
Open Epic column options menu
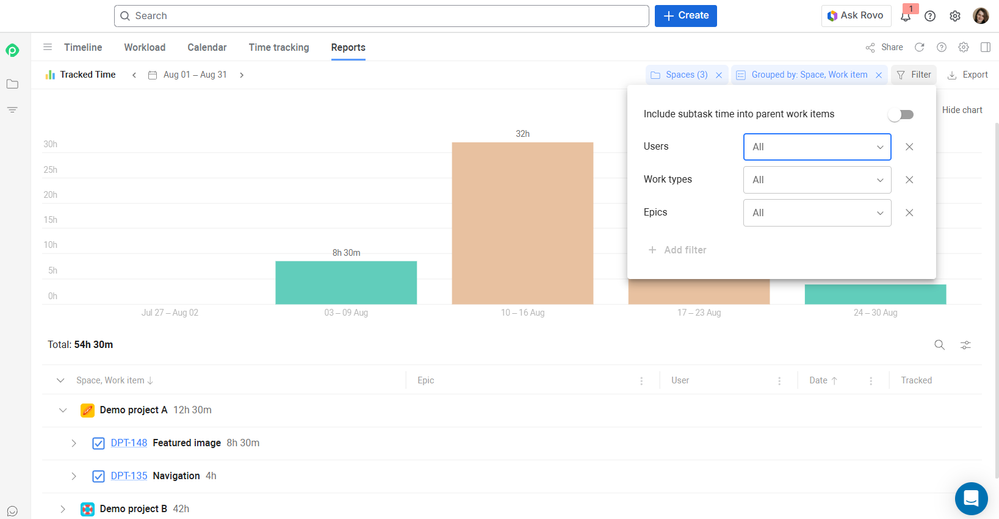[x=642, y=381]
